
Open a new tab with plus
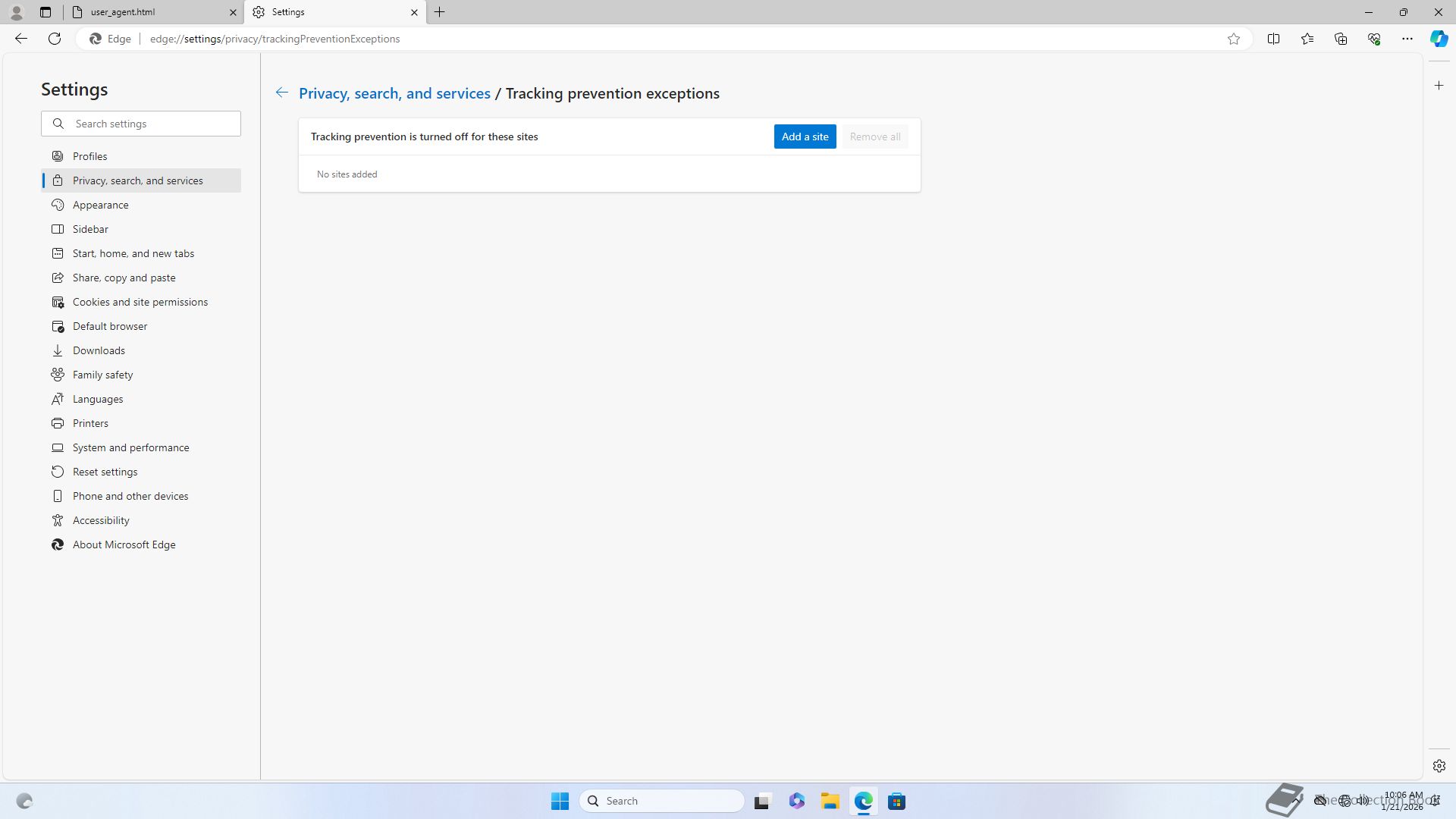coord(440,12)
